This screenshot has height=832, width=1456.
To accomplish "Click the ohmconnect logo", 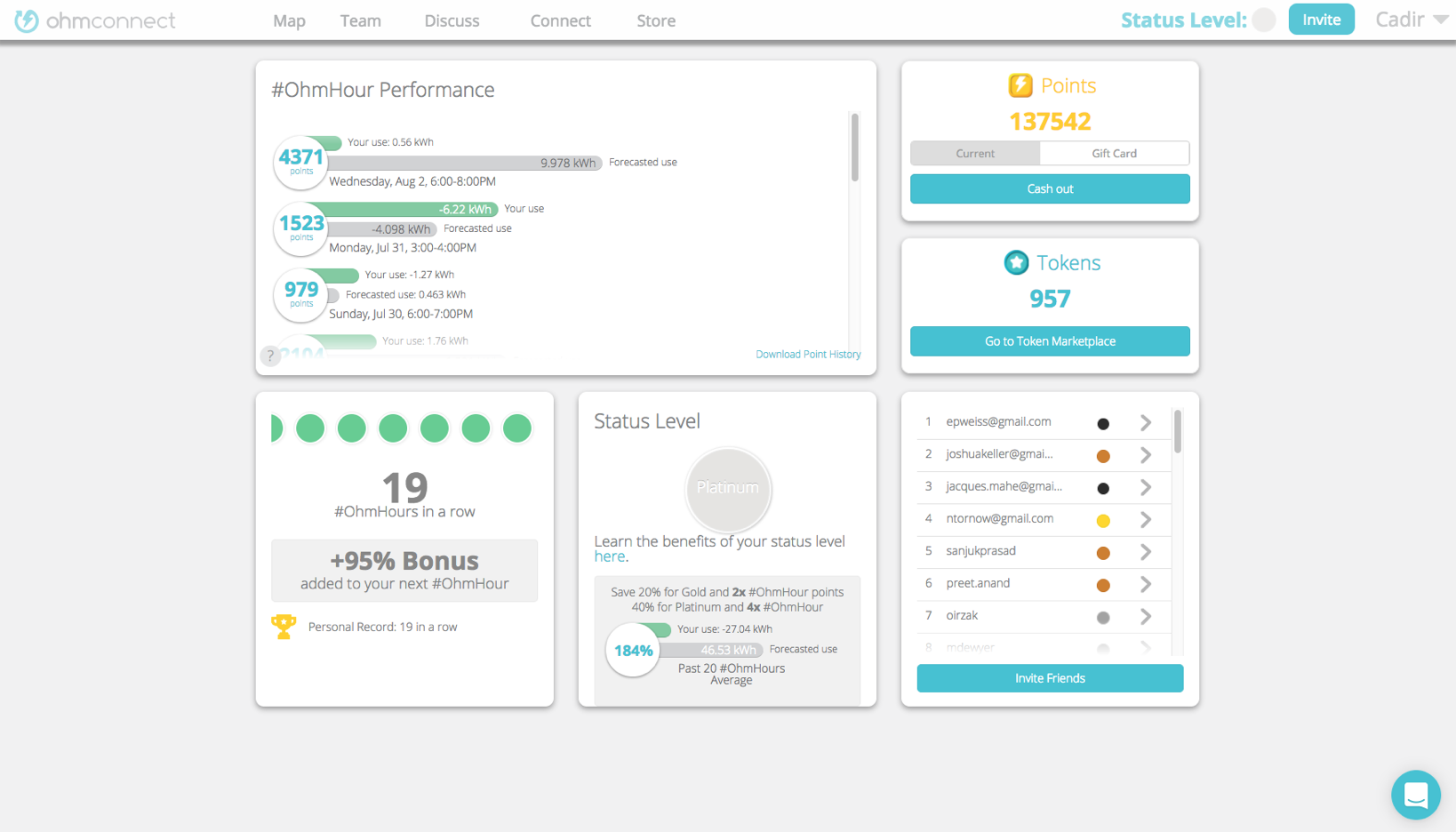I will point(95,20).
